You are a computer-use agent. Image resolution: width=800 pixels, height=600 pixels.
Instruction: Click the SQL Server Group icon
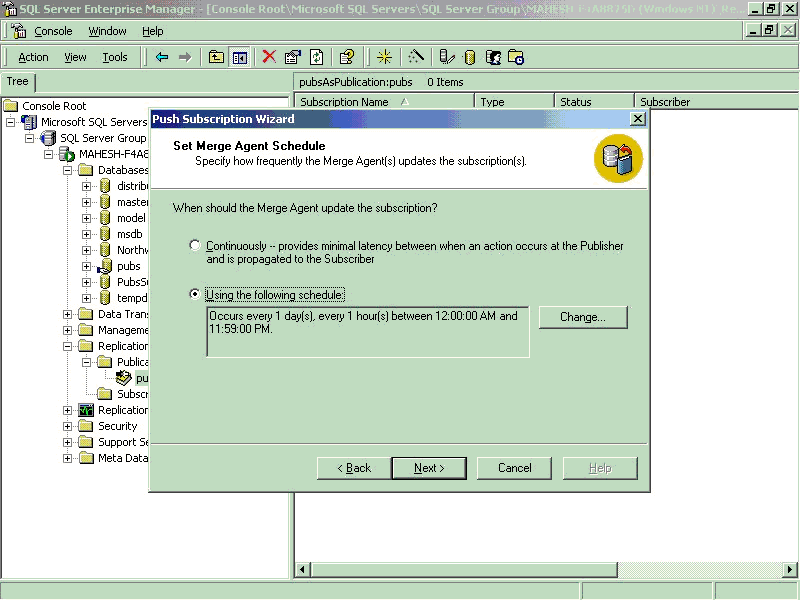coord(48,138)
